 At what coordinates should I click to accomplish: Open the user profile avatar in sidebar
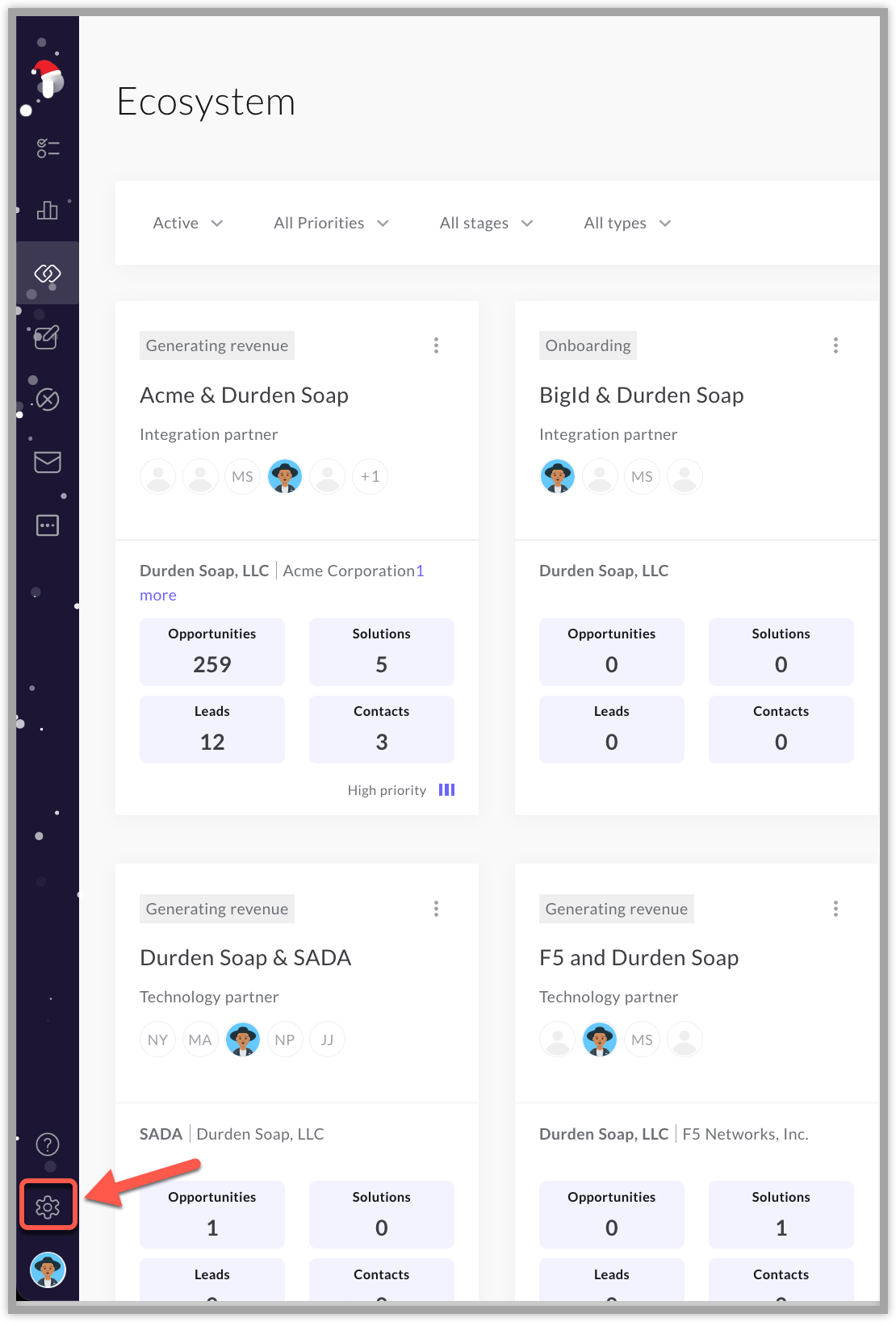point(48,1270)
